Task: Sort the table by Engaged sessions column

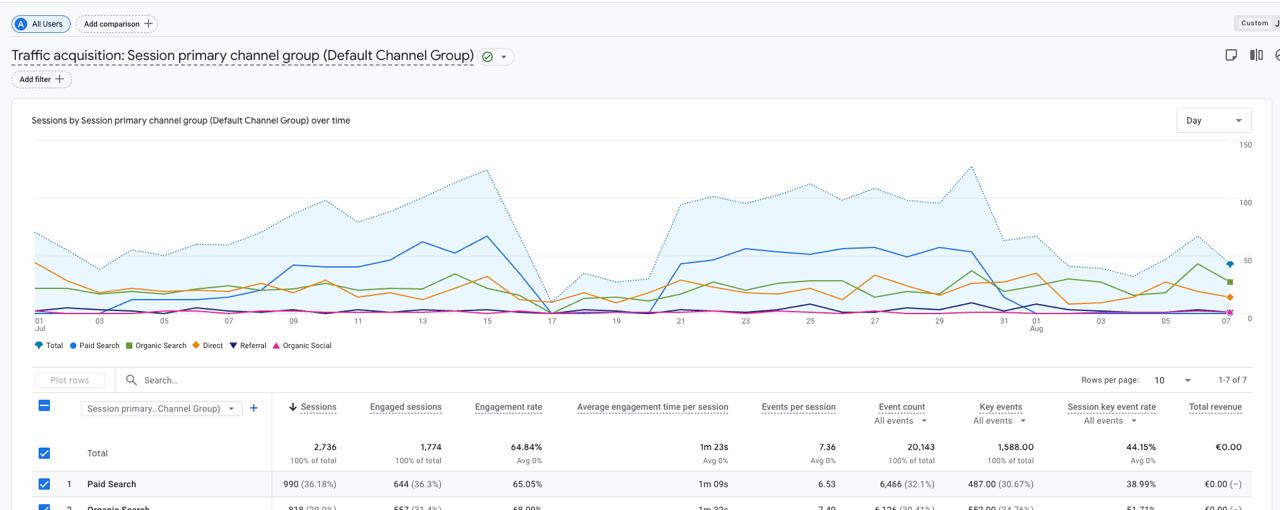Action: pyautogui.click(x=405, y=407)
